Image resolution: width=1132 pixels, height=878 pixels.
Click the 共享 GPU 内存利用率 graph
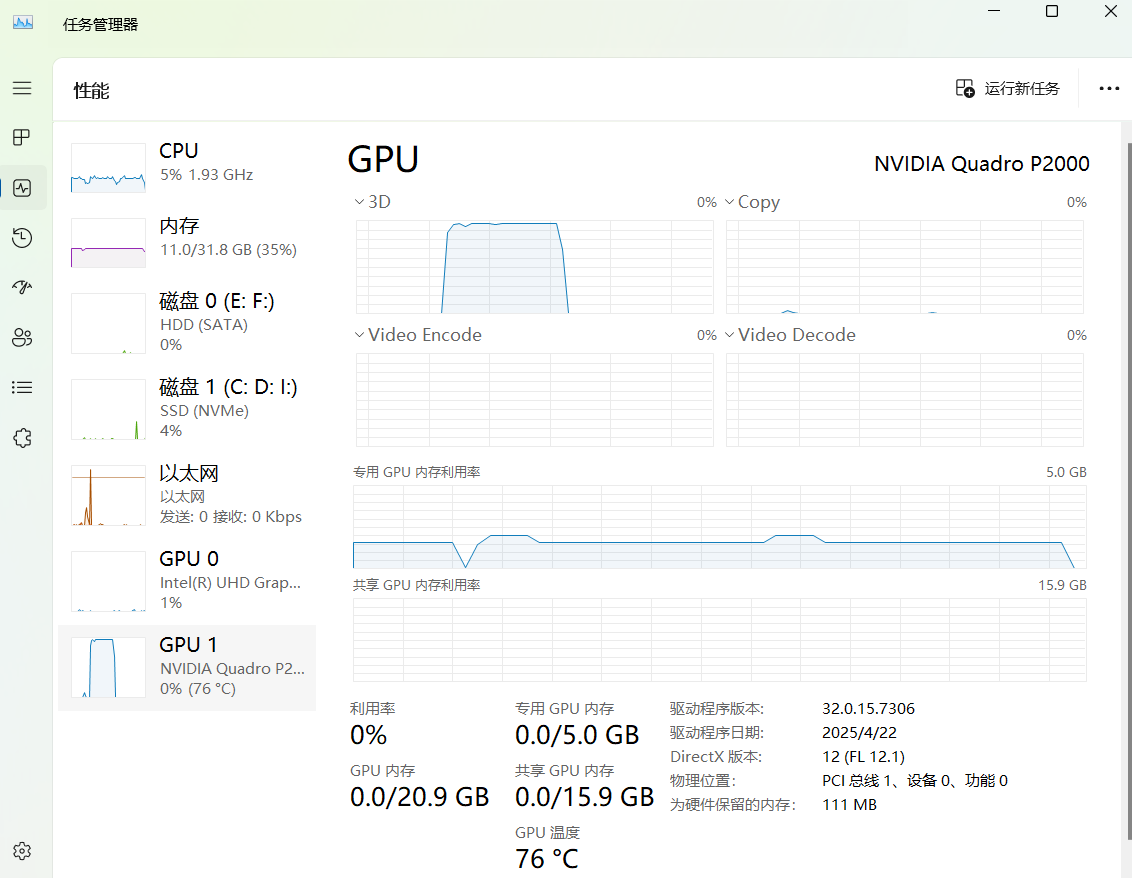tap(720, 640)
